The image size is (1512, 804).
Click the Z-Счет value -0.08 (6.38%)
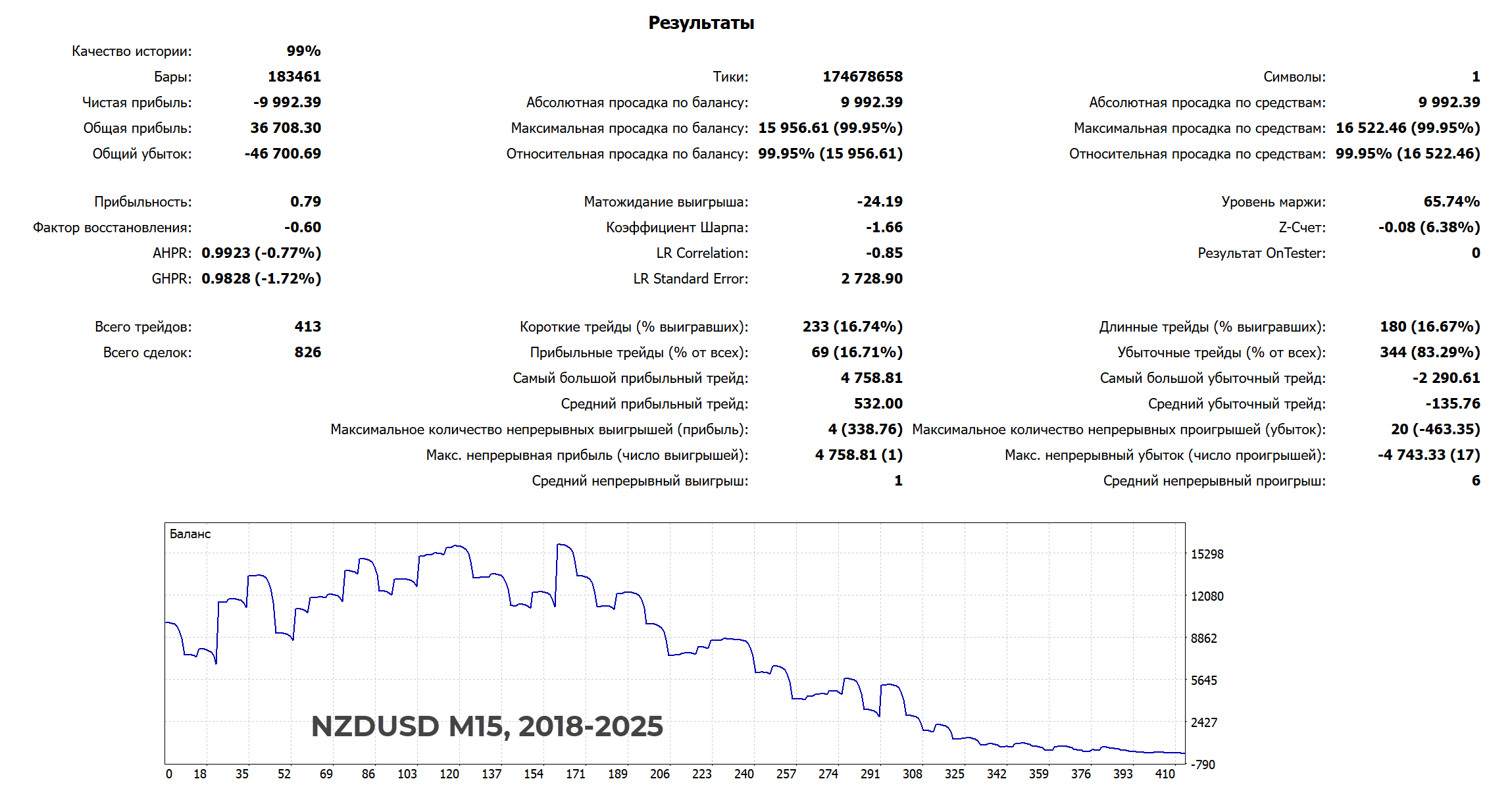(x=1428, y=228)
